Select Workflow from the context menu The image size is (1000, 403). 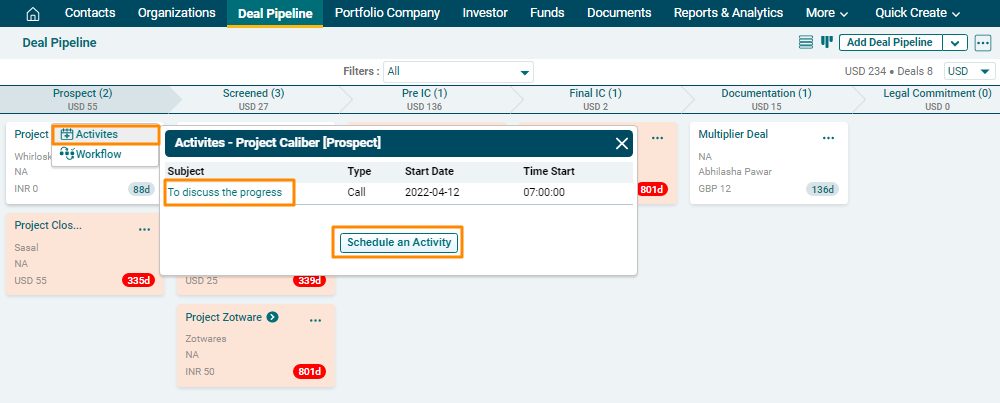click(98, 154)
